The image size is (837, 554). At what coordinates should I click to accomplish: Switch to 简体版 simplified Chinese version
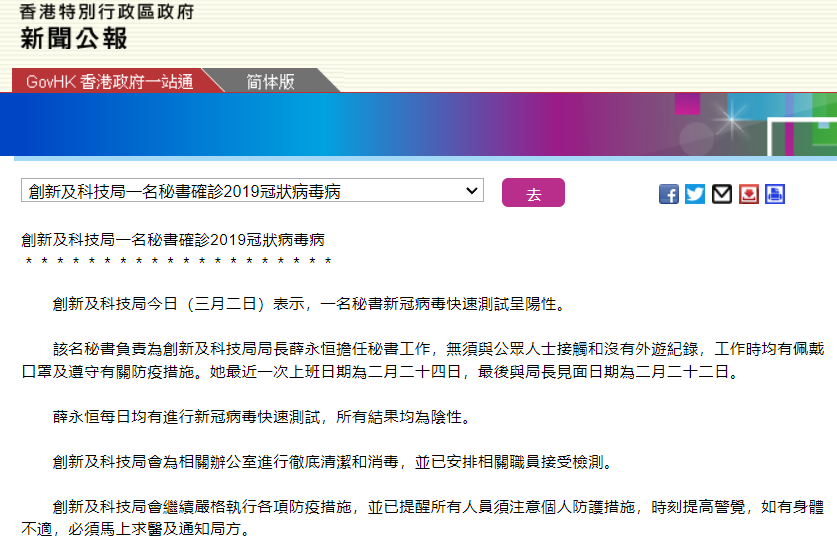271,82
